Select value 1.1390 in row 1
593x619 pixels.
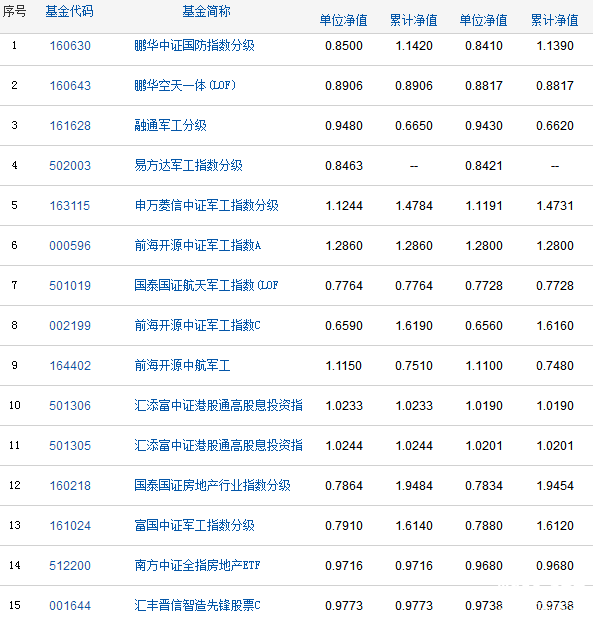coord(555,46)
